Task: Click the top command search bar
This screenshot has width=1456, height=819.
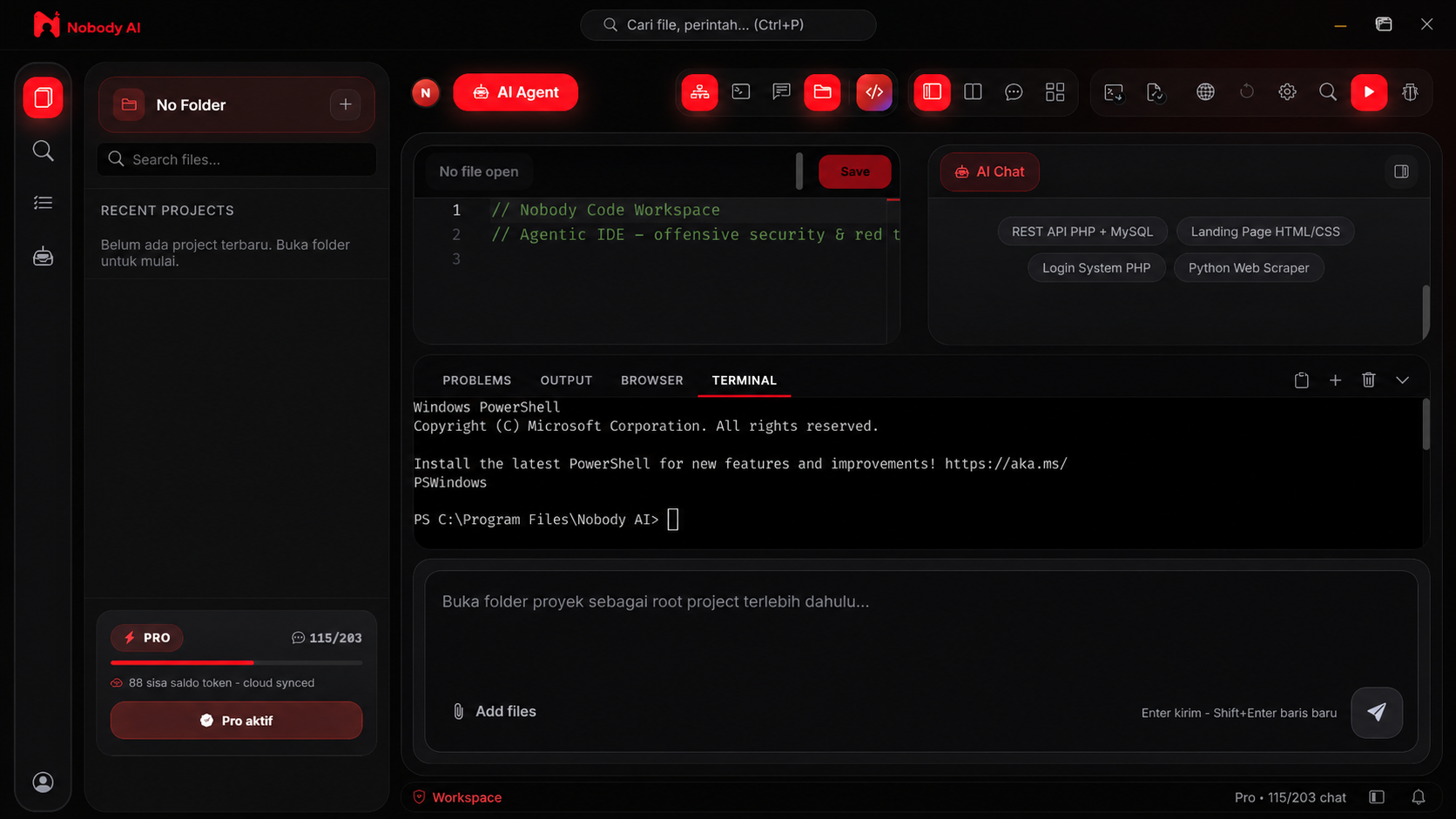Action: point(728,25)
